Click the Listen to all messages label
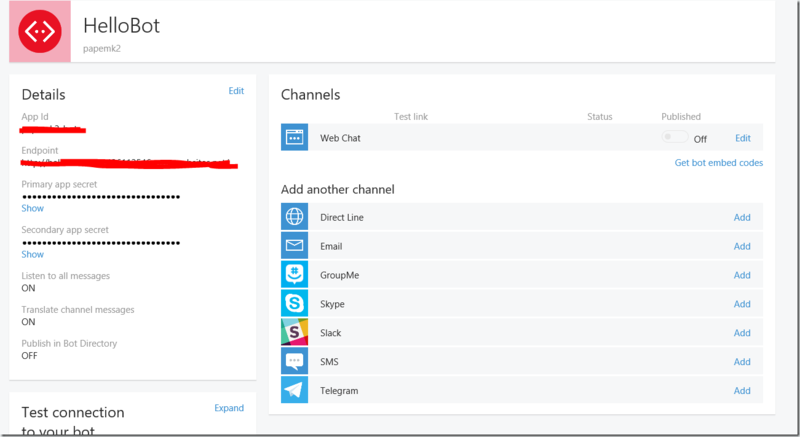The image size is (800, 437). pos(66,276)
